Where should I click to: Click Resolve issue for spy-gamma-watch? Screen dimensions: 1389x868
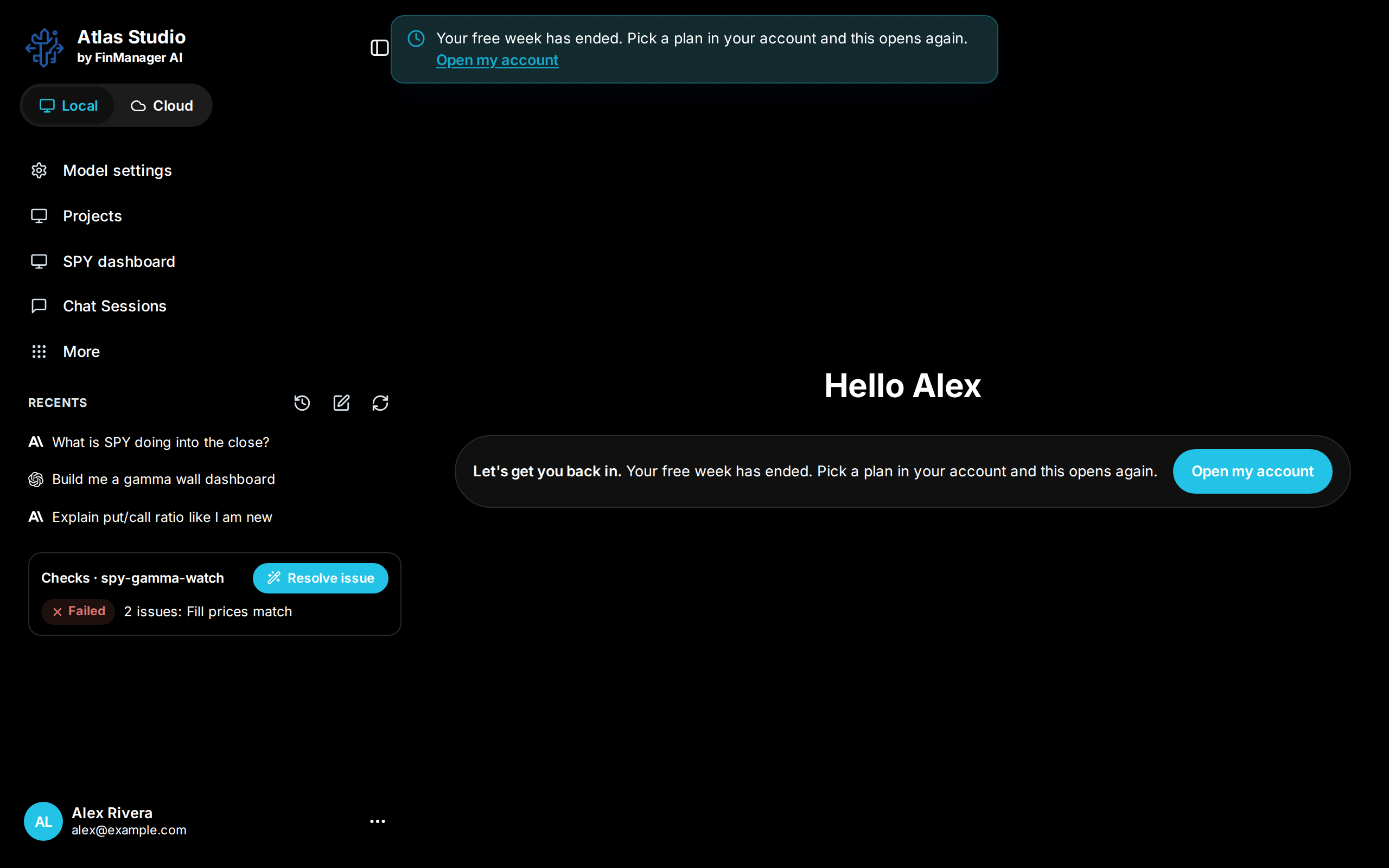[x=320, y=578]
